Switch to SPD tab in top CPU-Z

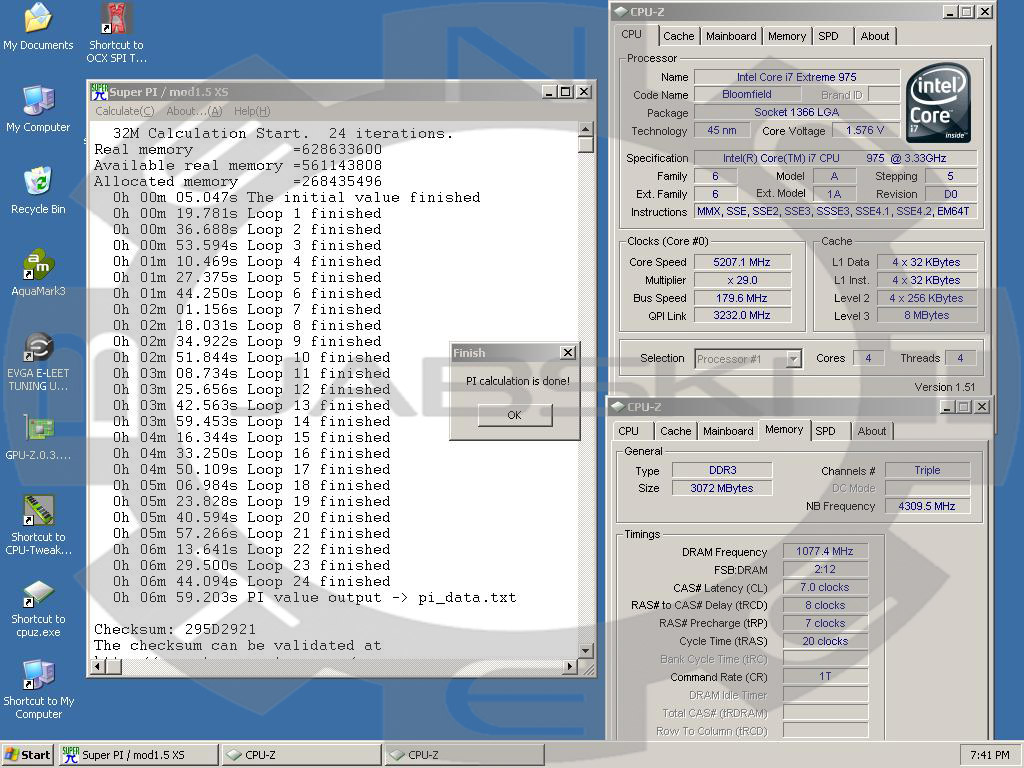[x=828, y=36]
